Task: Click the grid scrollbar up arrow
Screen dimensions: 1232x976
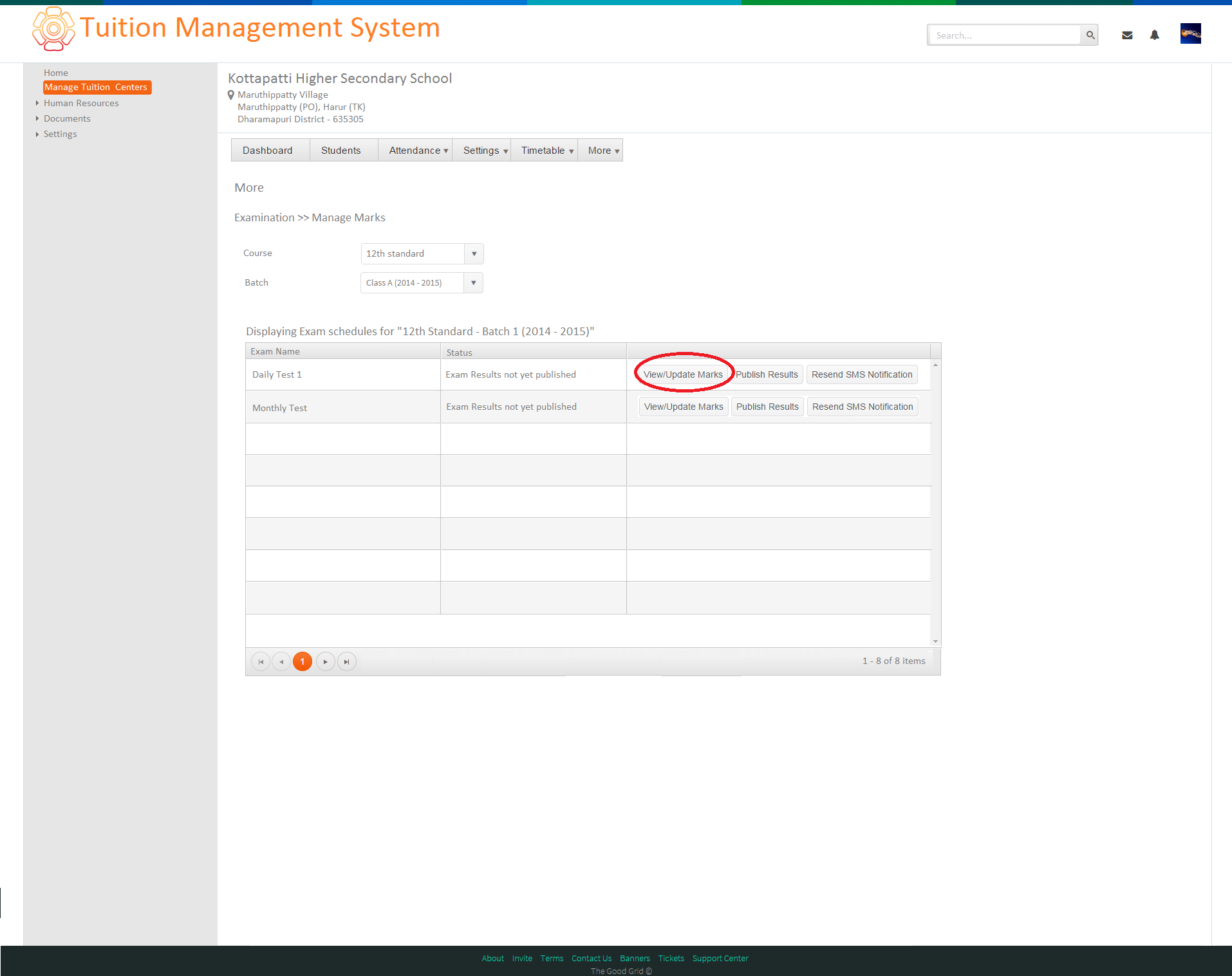Action: pyautogui.click(x=936, y=365)
